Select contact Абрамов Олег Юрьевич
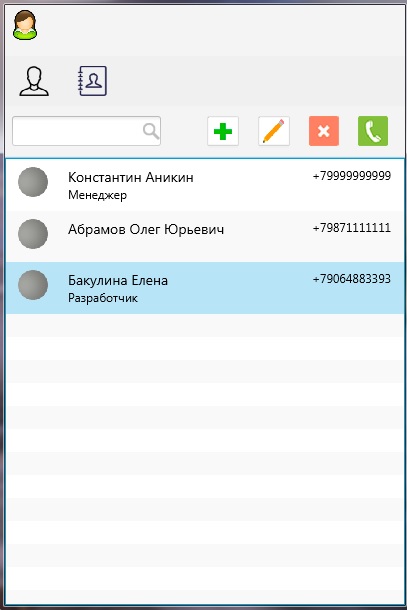 point(205,237)
